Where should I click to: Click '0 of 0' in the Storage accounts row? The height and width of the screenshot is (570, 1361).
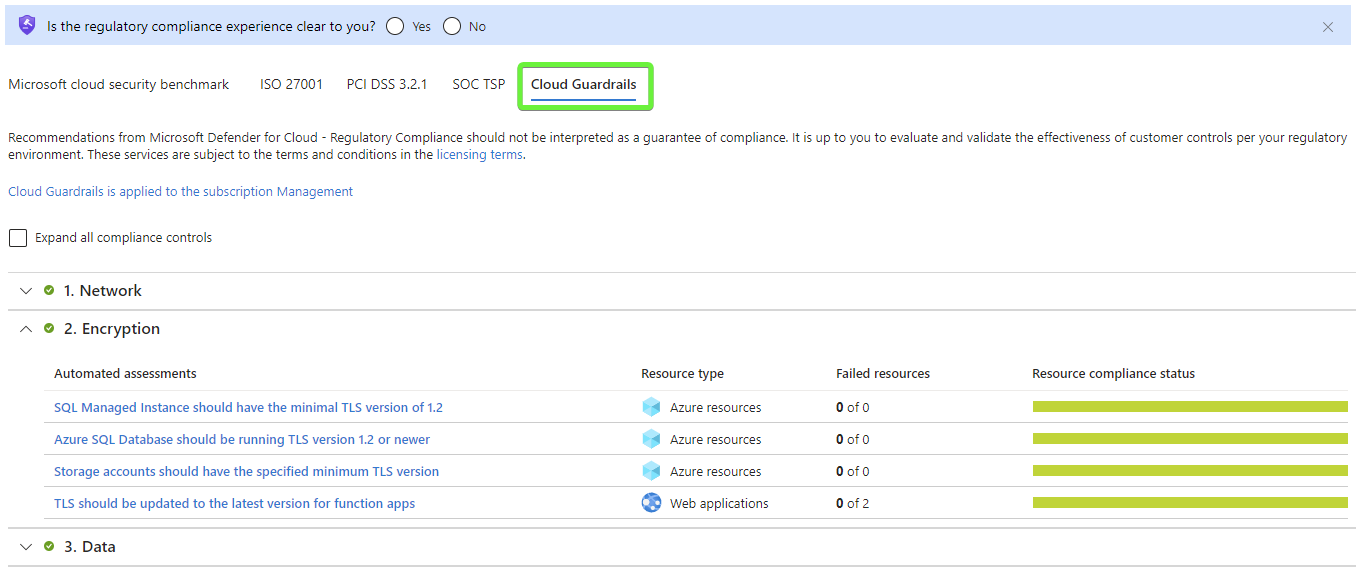[853, 471]
